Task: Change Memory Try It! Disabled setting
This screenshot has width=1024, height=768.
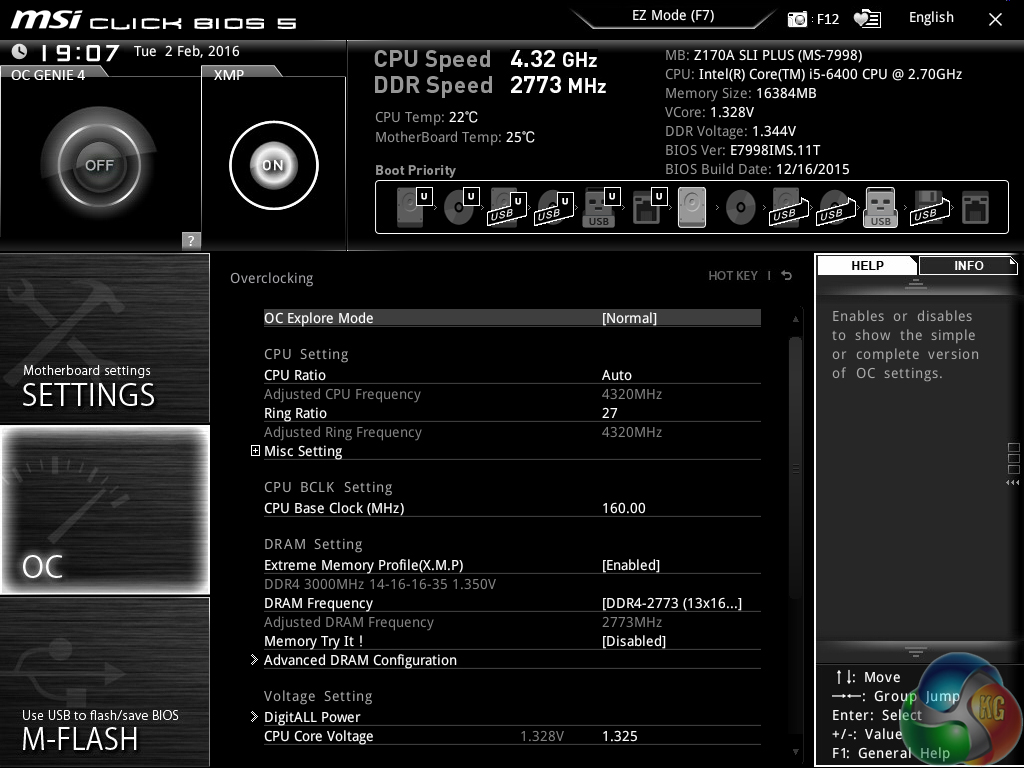Action: click(633, 641)
